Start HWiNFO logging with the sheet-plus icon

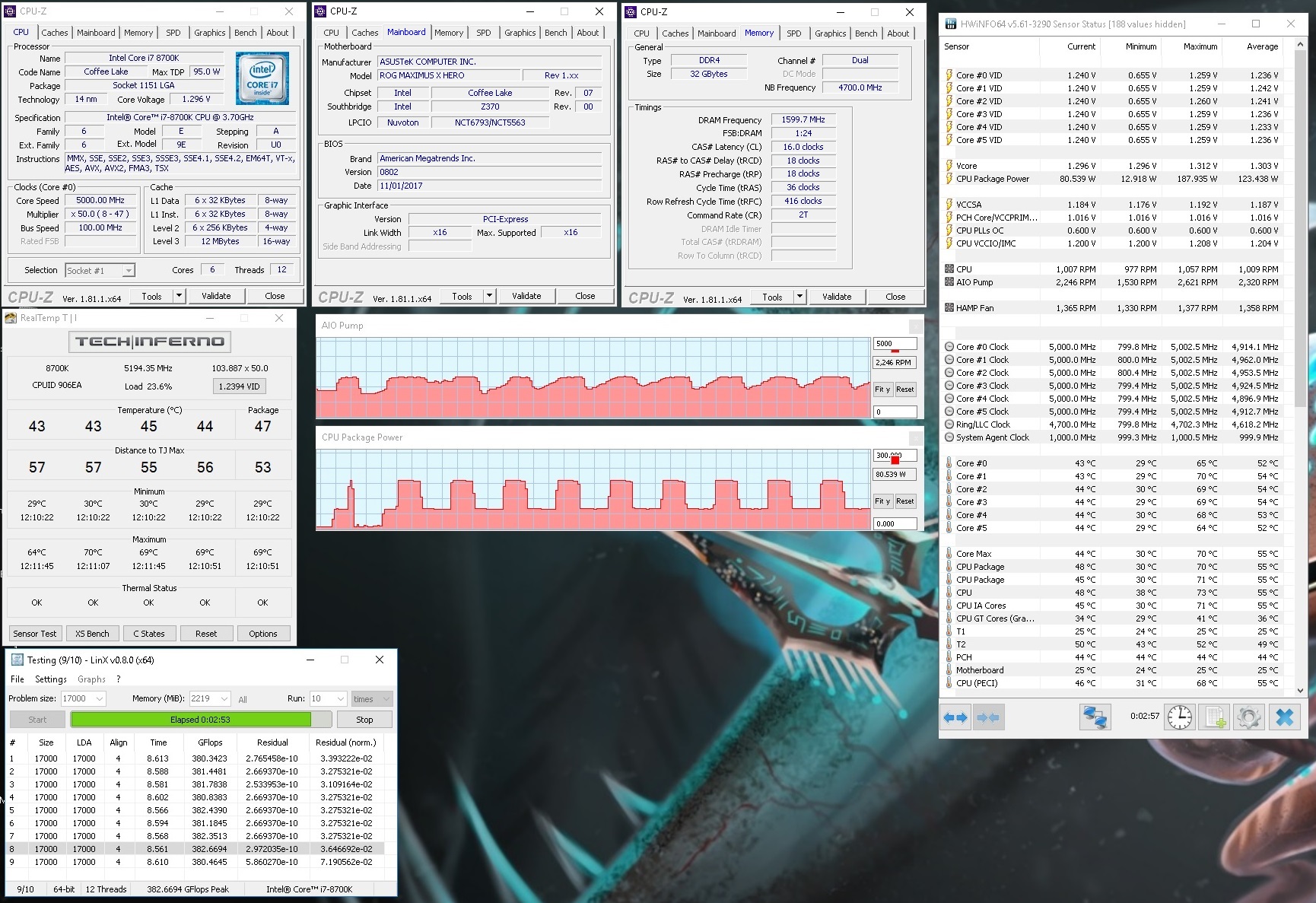point(1215,717)
